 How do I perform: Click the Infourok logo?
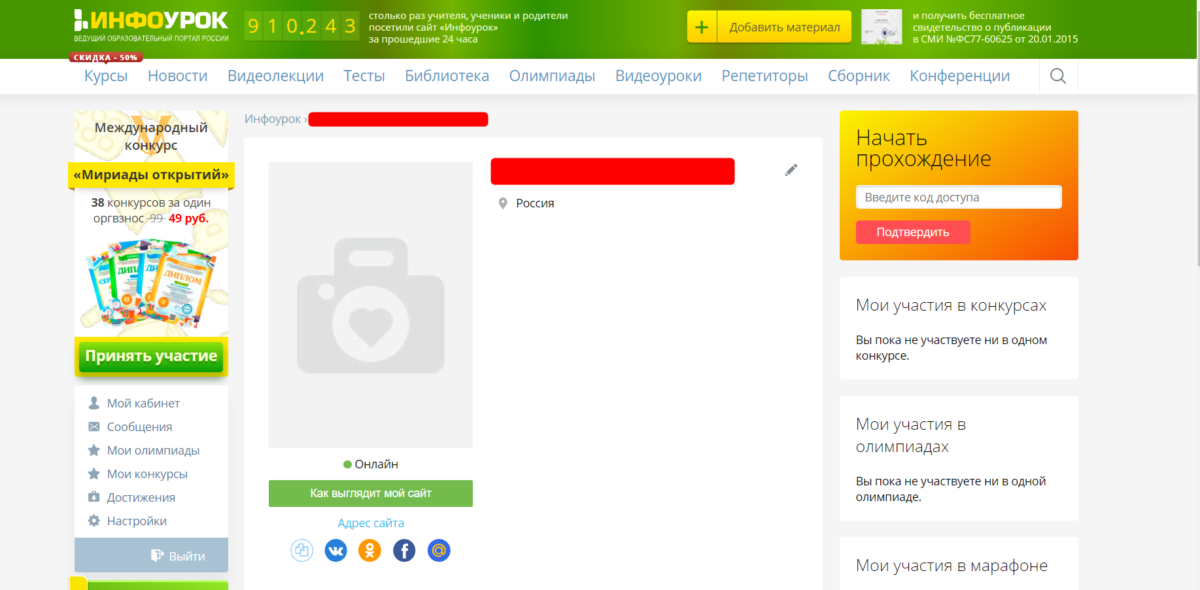tap(151, 24)
